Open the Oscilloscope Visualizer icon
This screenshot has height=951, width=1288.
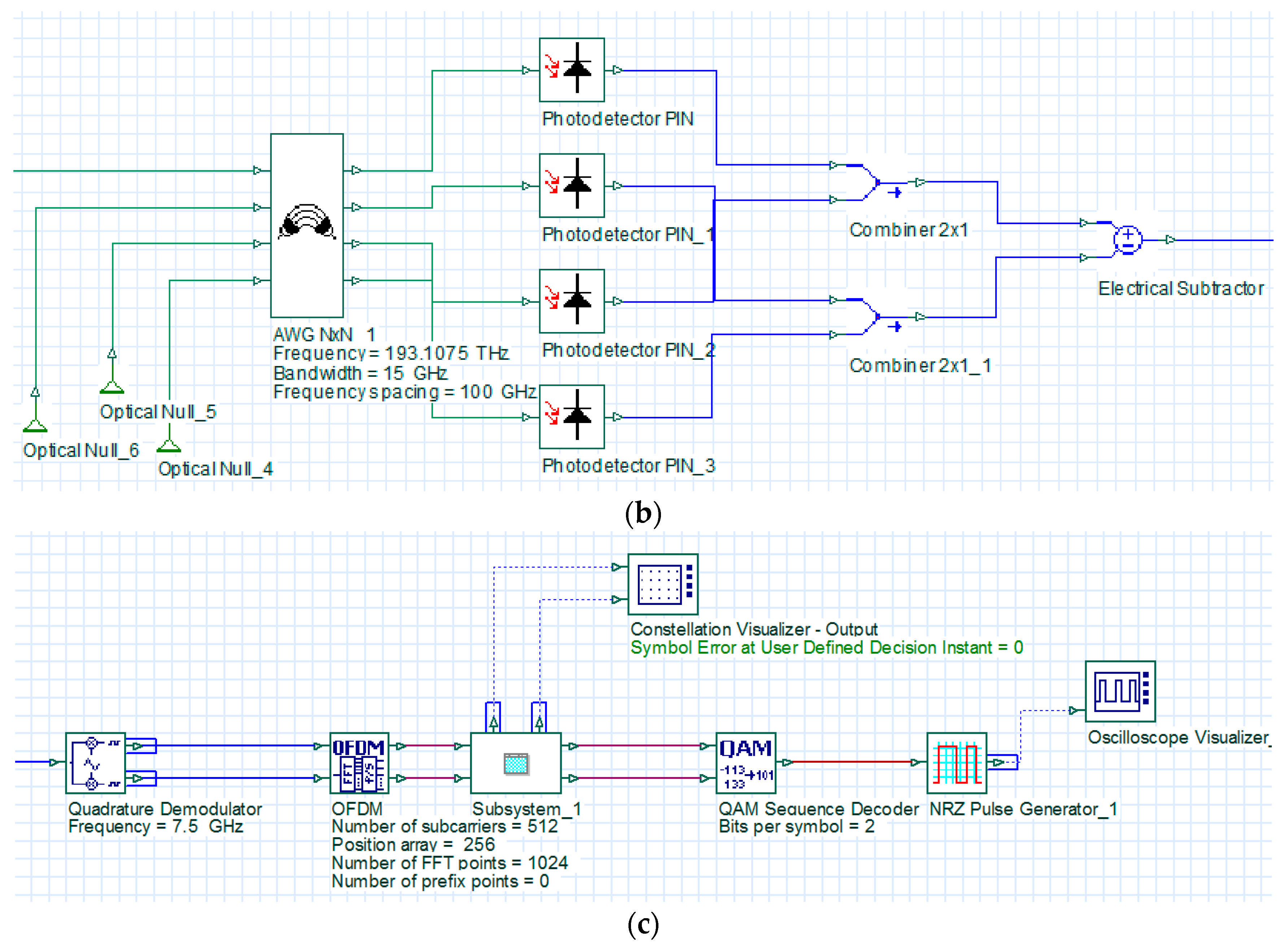click(1120, 692)
